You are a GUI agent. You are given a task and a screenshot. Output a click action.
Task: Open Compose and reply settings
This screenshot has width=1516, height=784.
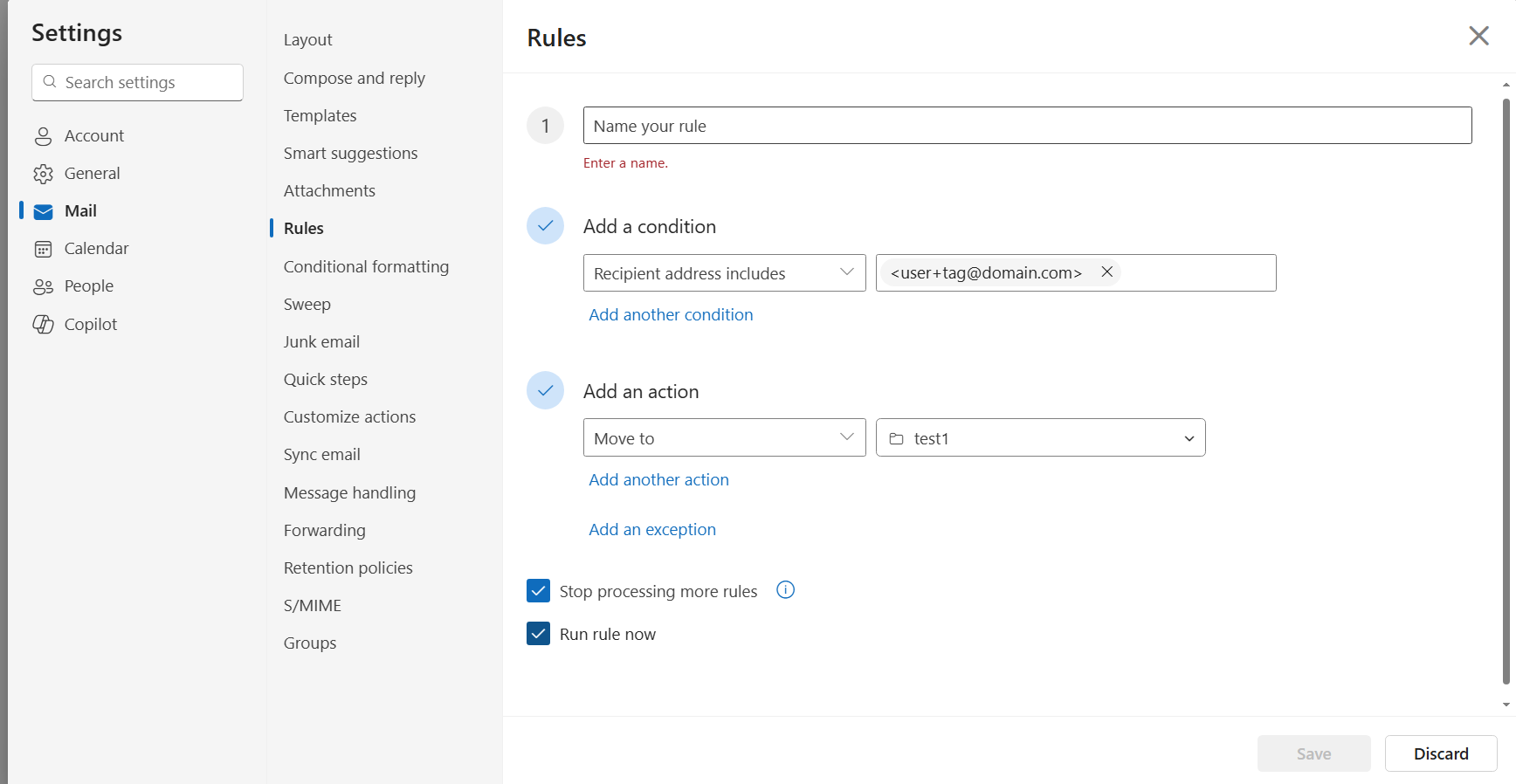354,79
